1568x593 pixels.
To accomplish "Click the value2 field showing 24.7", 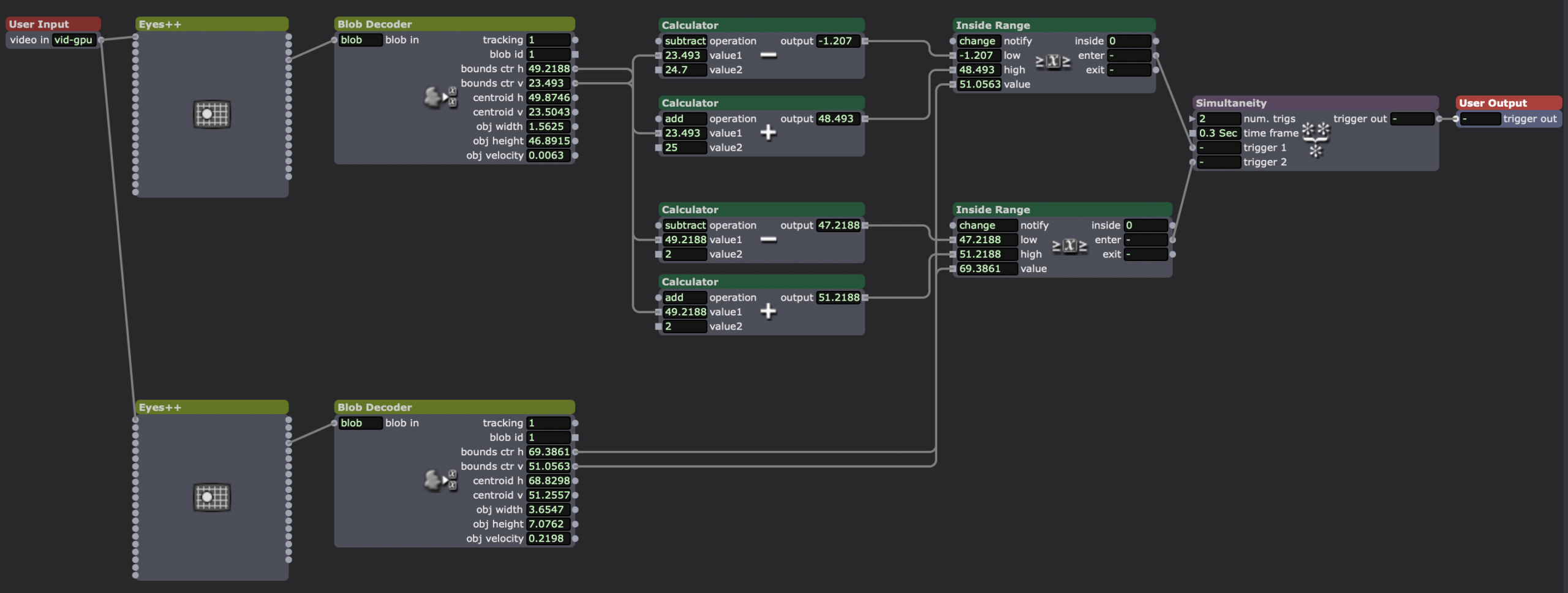I will tap(685, 70).
